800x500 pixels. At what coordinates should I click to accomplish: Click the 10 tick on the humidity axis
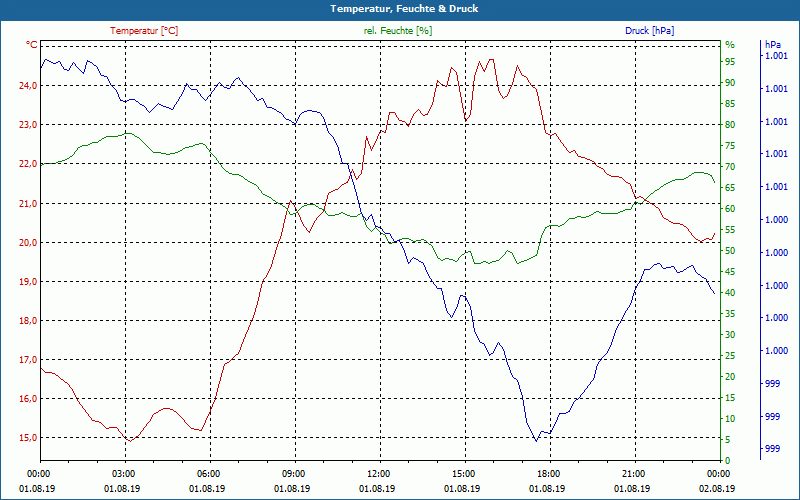[730, 419]
